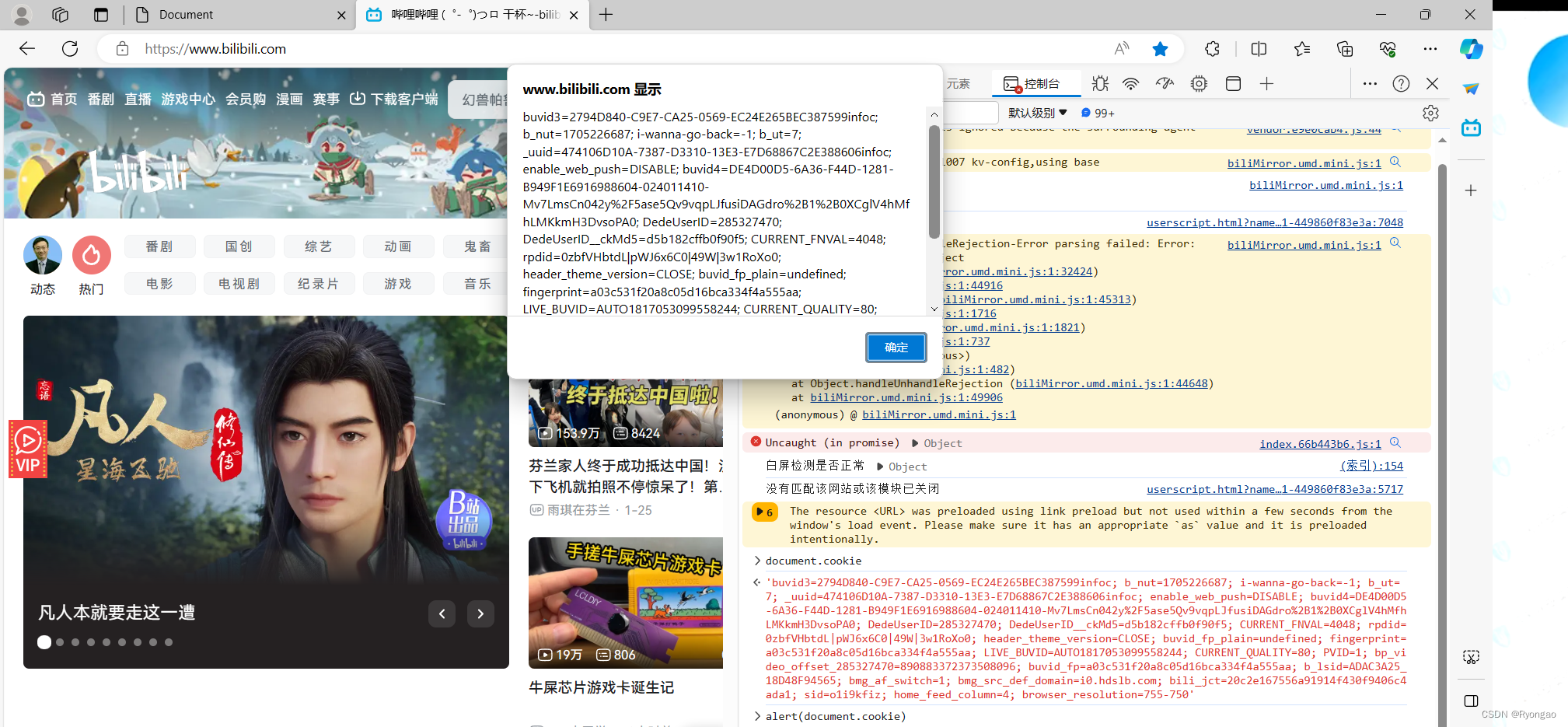Open Copilot from the toolbar
This screenshot has width=1568, height=727.
[x=1471, y=49]
